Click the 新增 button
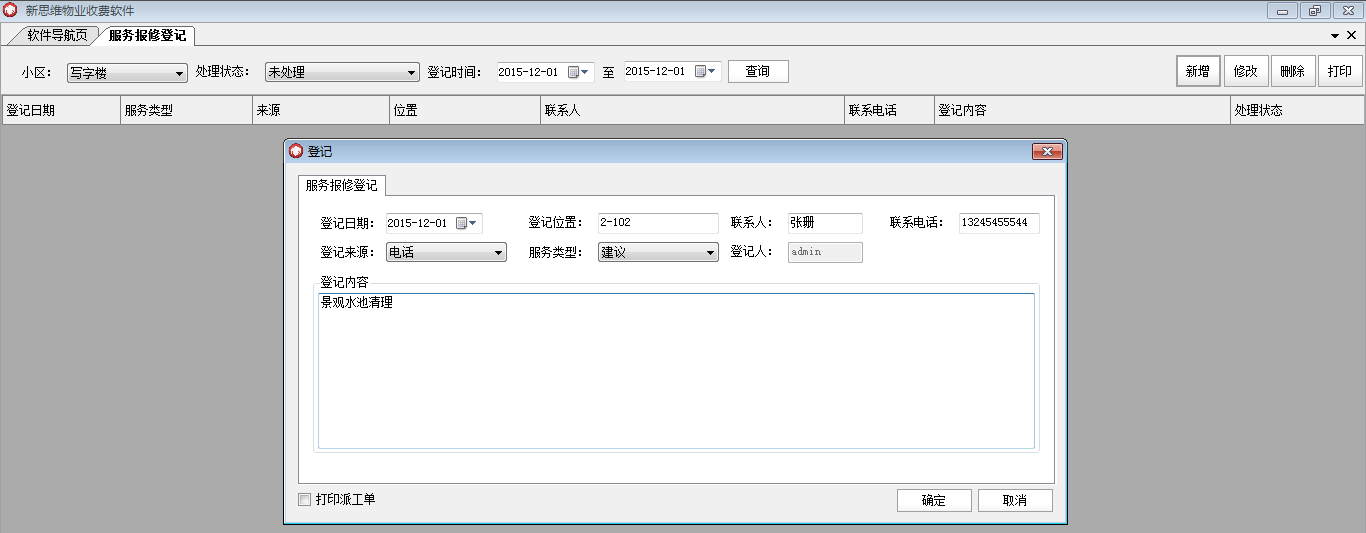1366x533 pixels. [x=1198, y=72]
